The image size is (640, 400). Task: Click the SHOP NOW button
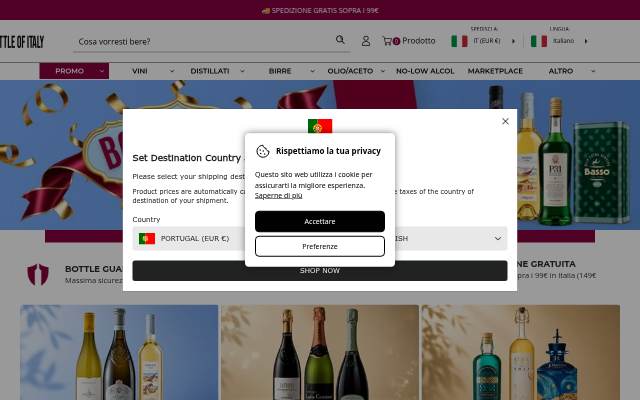320,271
